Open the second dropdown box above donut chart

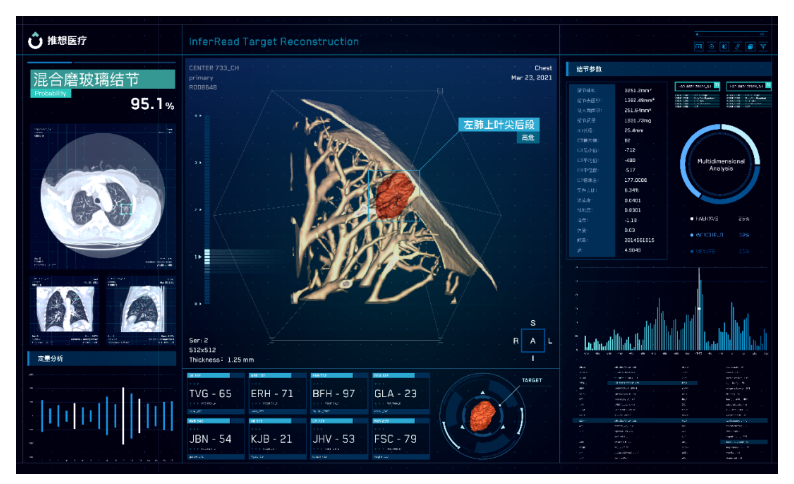tap(748, 87)
